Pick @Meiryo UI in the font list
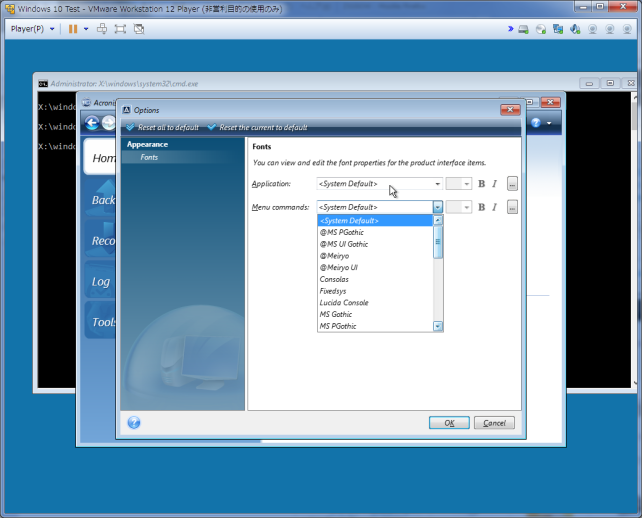Image resolution: width=642 pixels, height=518 pixels. (375, 267)
